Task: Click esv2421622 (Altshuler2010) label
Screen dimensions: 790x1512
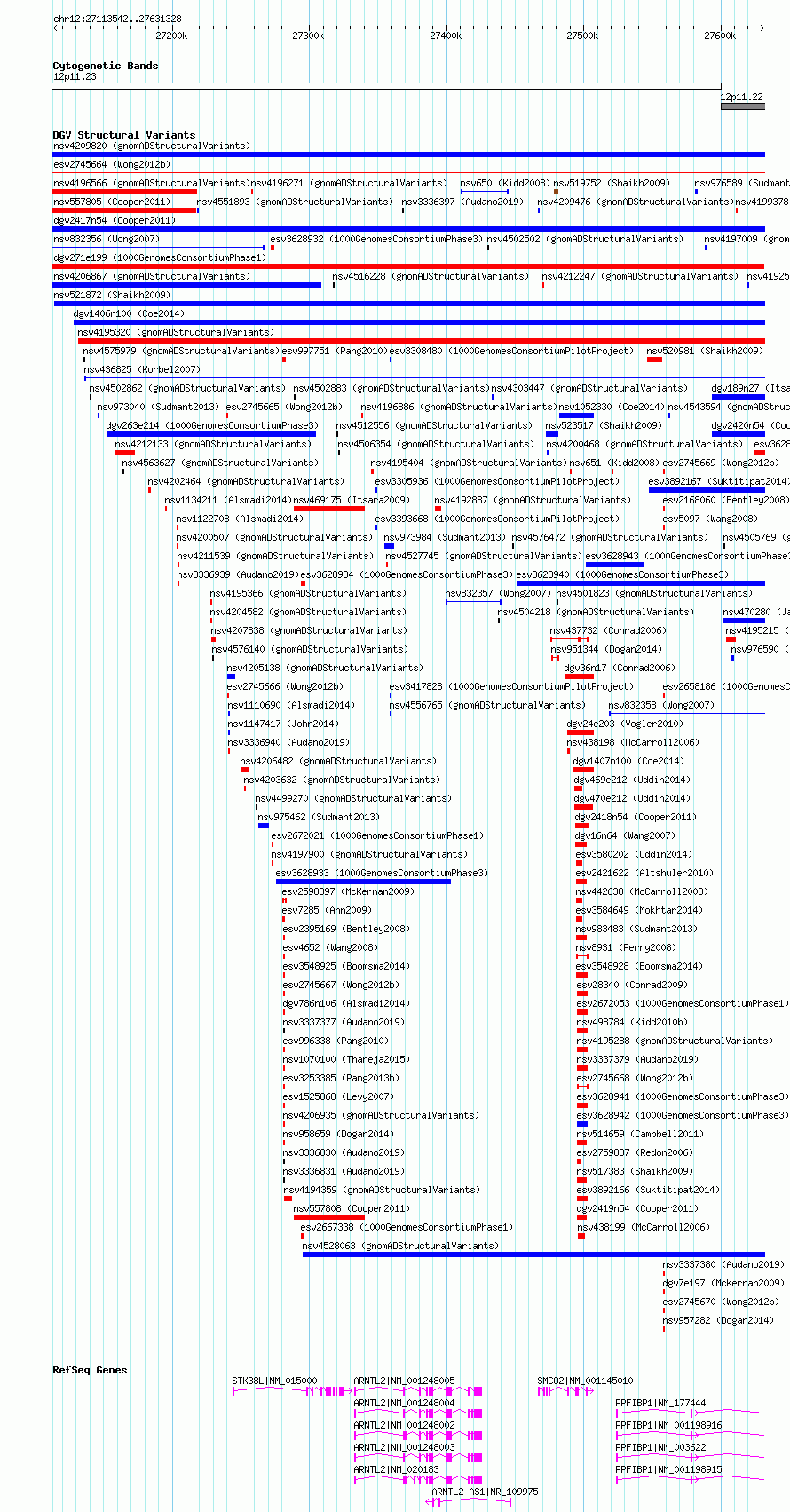Action: [644, 873]
